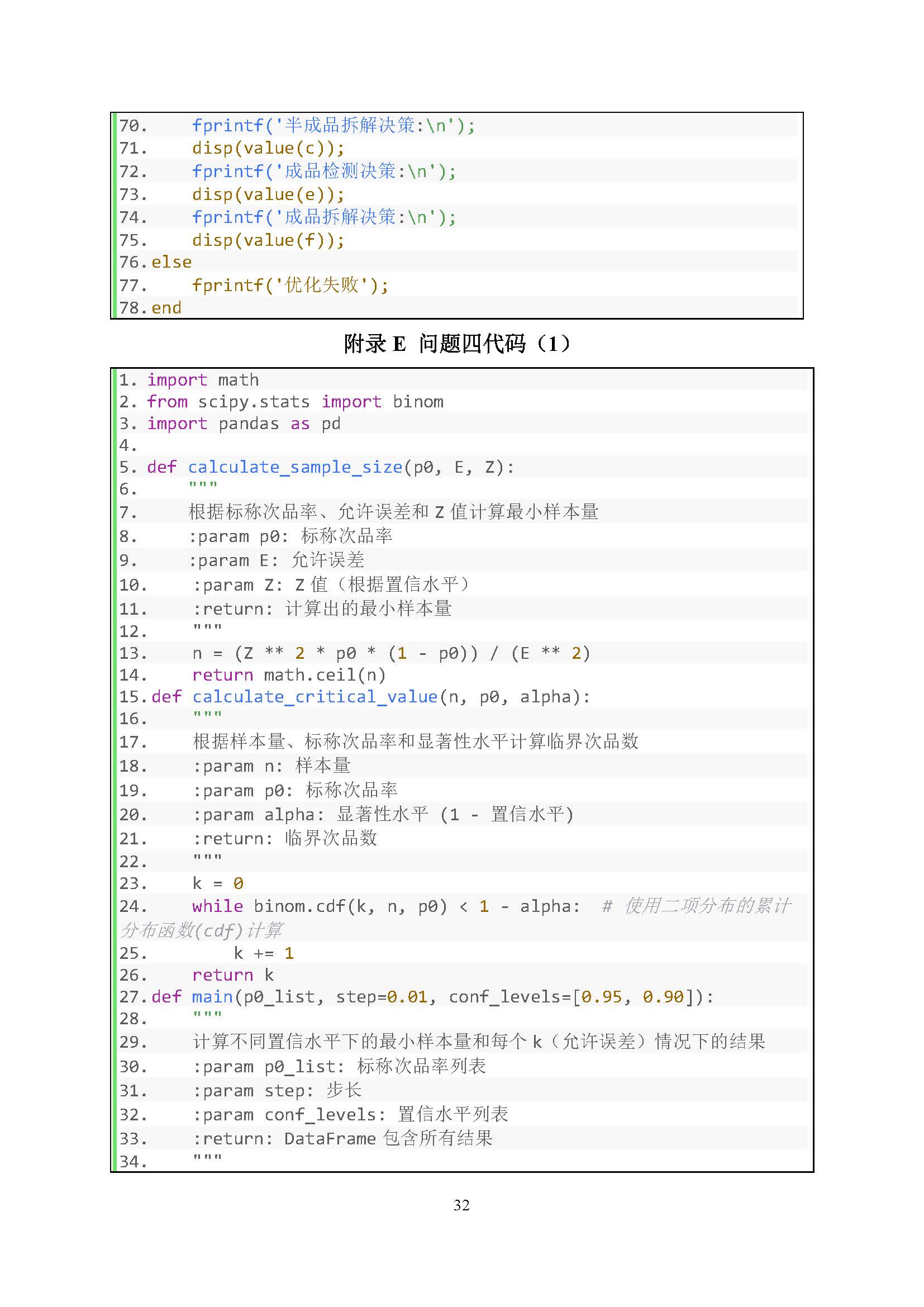This screenshot has height=1307, width=924.
Task: Click the function name calculate_critical_value
Action: [x=315, y=697]
